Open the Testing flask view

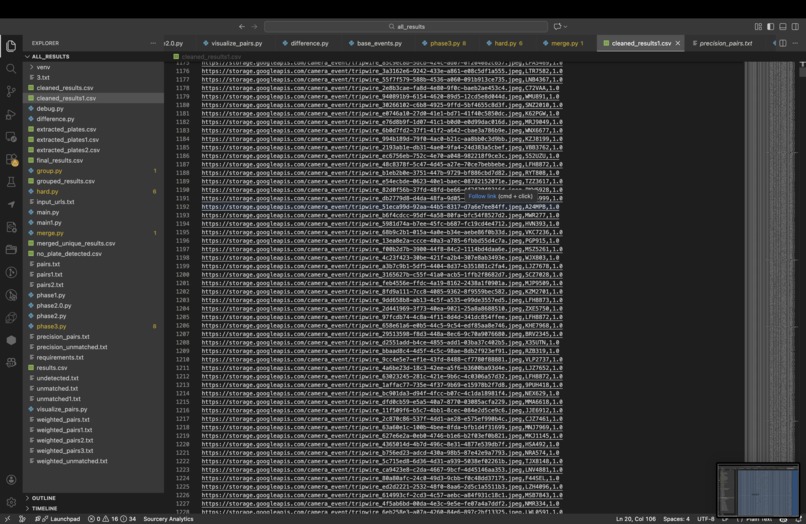(x=11, y=182)
